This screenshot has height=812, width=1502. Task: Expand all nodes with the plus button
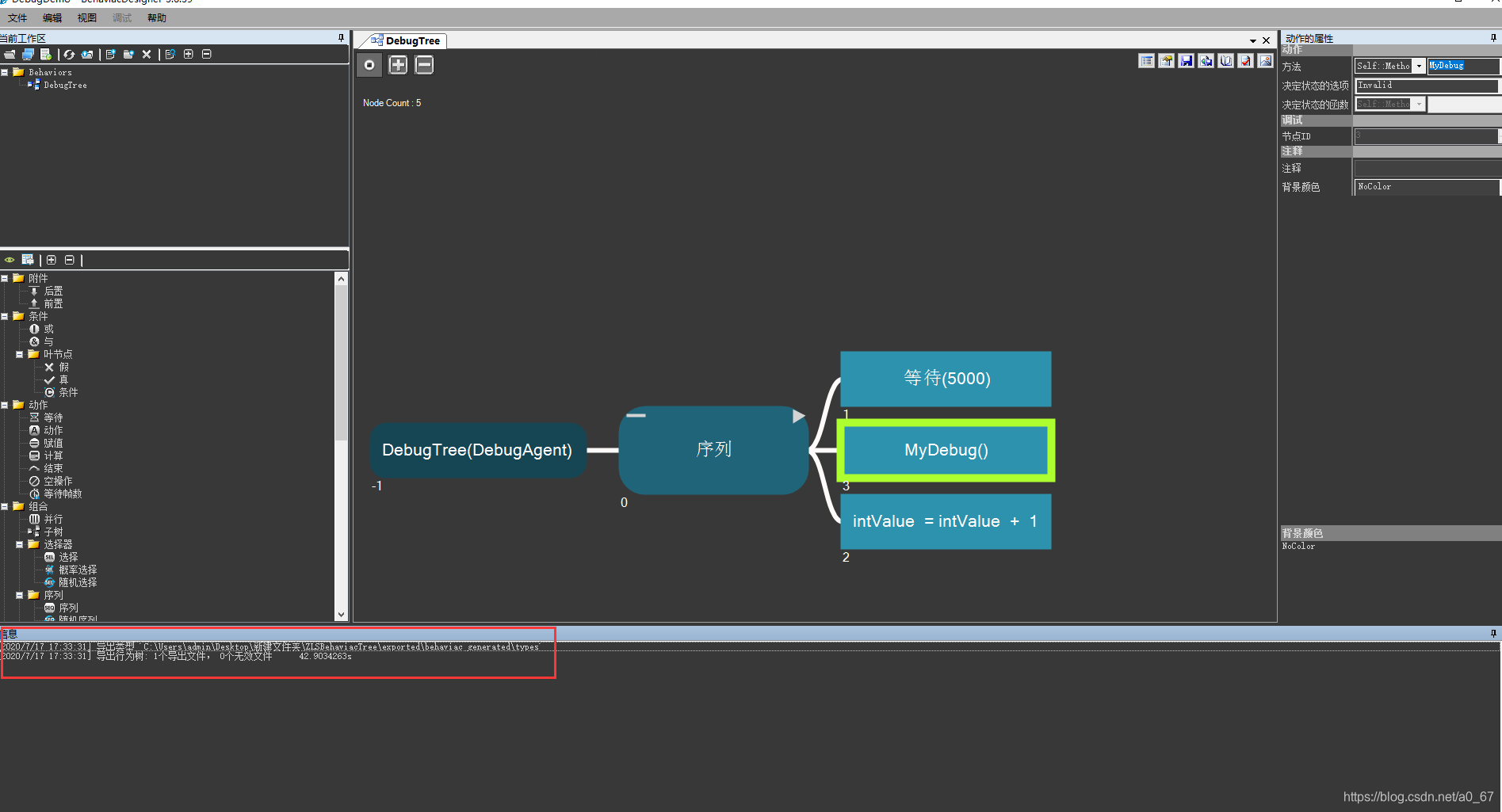click(398, 64)
